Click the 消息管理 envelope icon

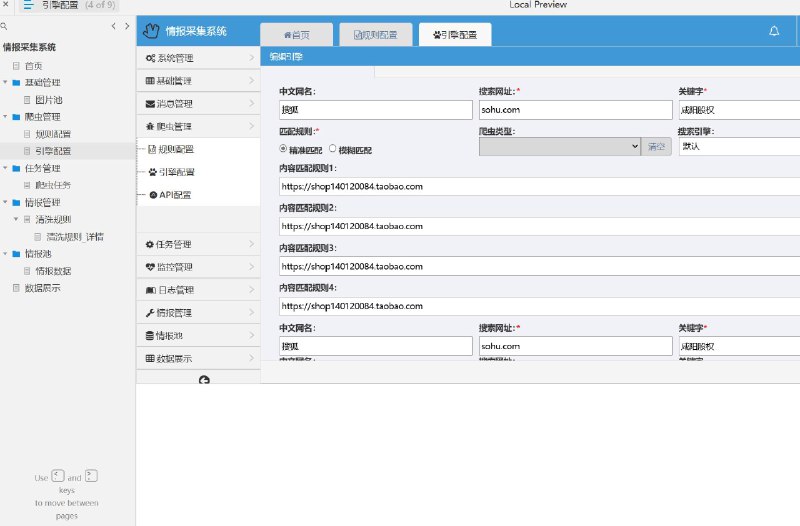pyautogui.click(x=150, y=104)
